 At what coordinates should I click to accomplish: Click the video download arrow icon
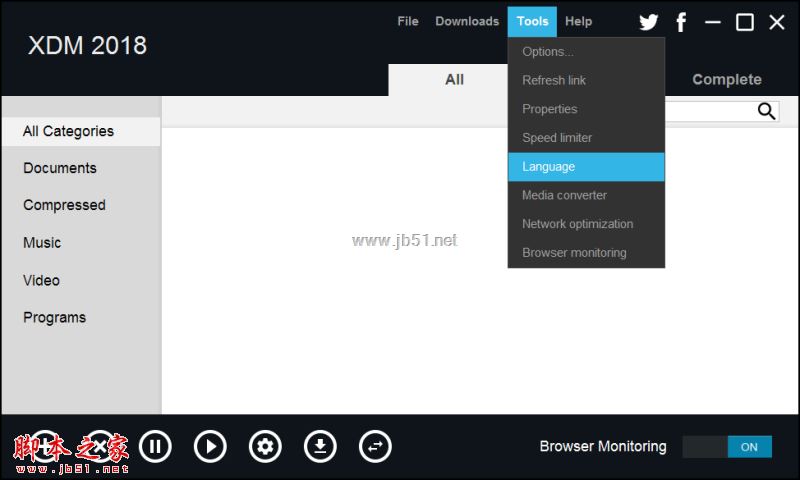coord(320,446)
